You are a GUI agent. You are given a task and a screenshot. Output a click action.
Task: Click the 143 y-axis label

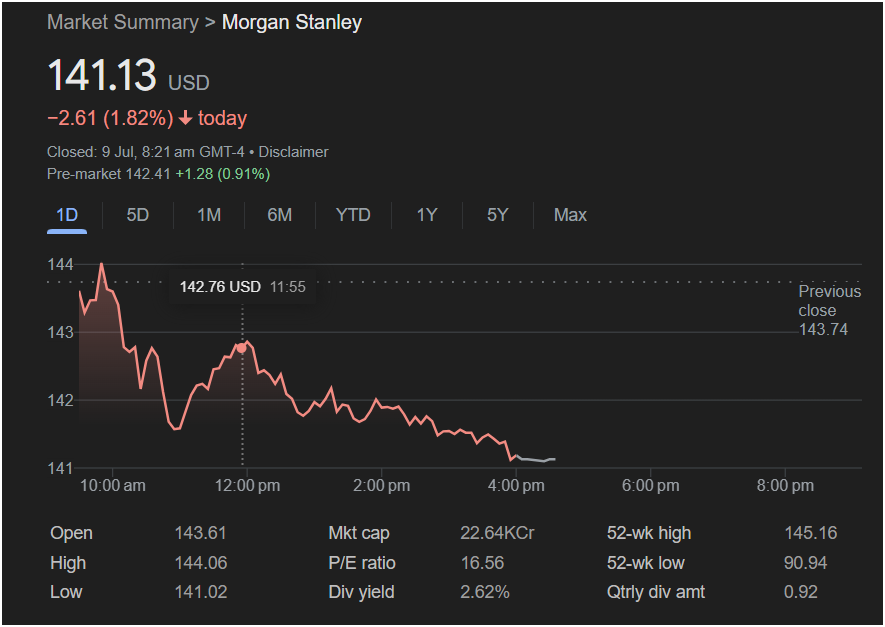60,332
